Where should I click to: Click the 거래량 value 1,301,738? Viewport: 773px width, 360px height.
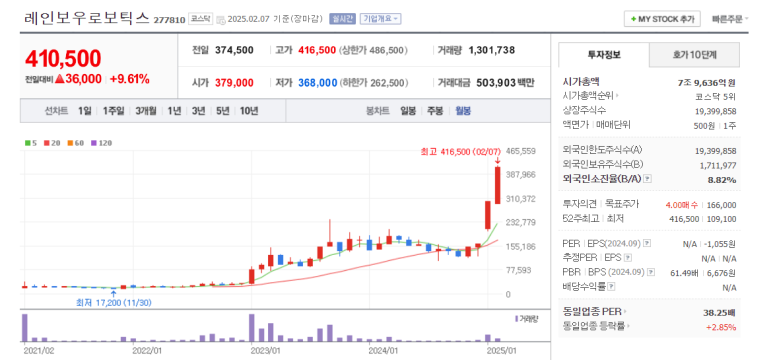[492, 50]
